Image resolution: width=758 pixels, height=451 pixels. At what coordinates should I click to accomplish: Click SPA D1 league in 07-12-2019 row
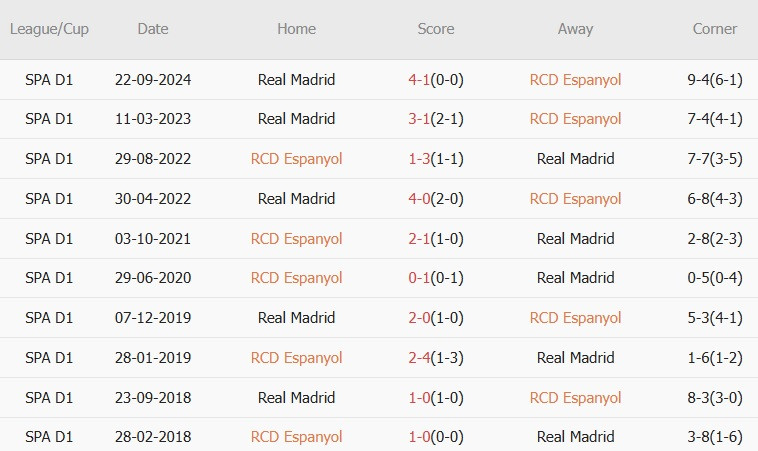click(49, 318)
